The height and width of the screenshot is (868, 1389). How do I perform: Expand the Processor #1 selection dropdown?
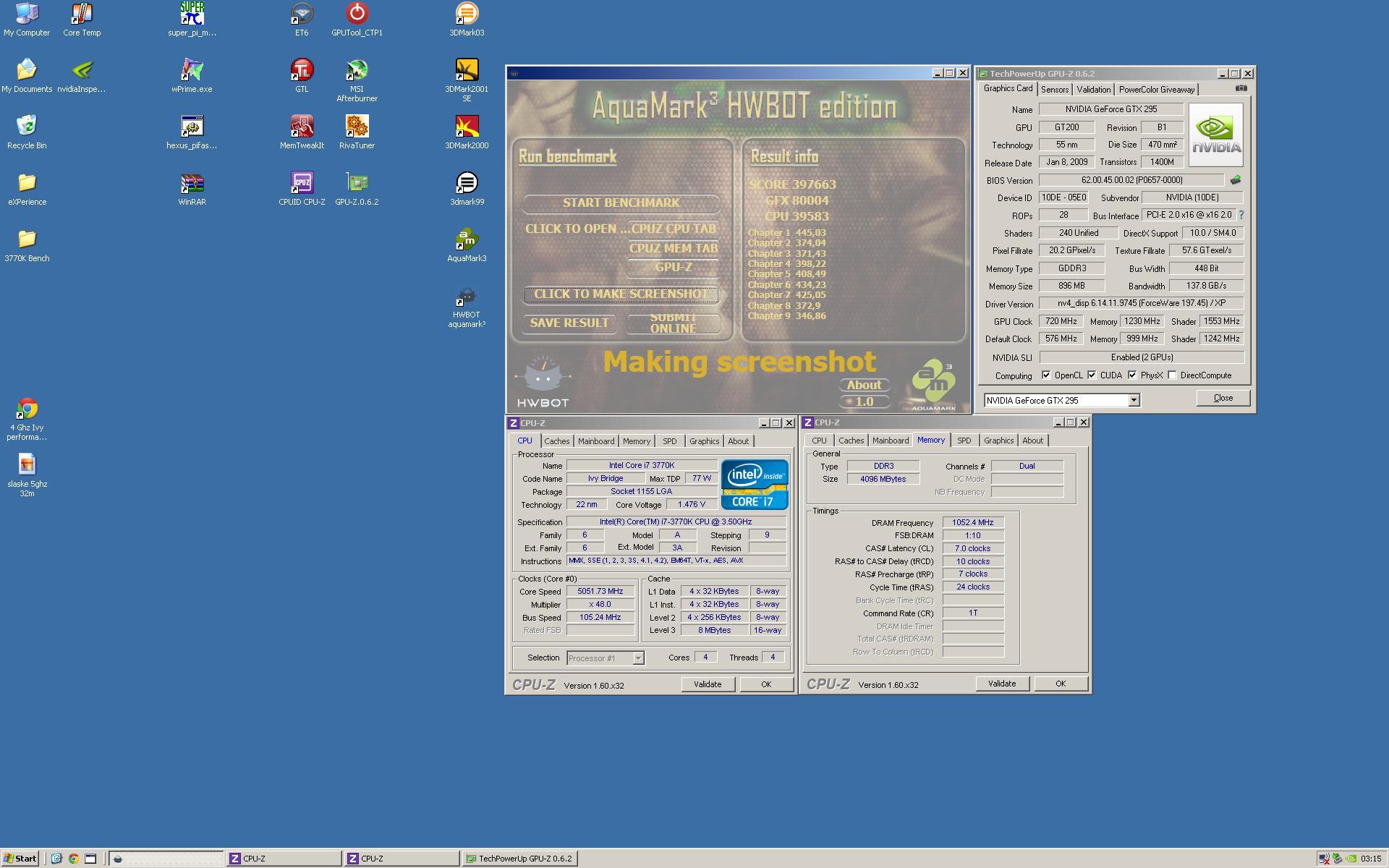coord(638,658)
